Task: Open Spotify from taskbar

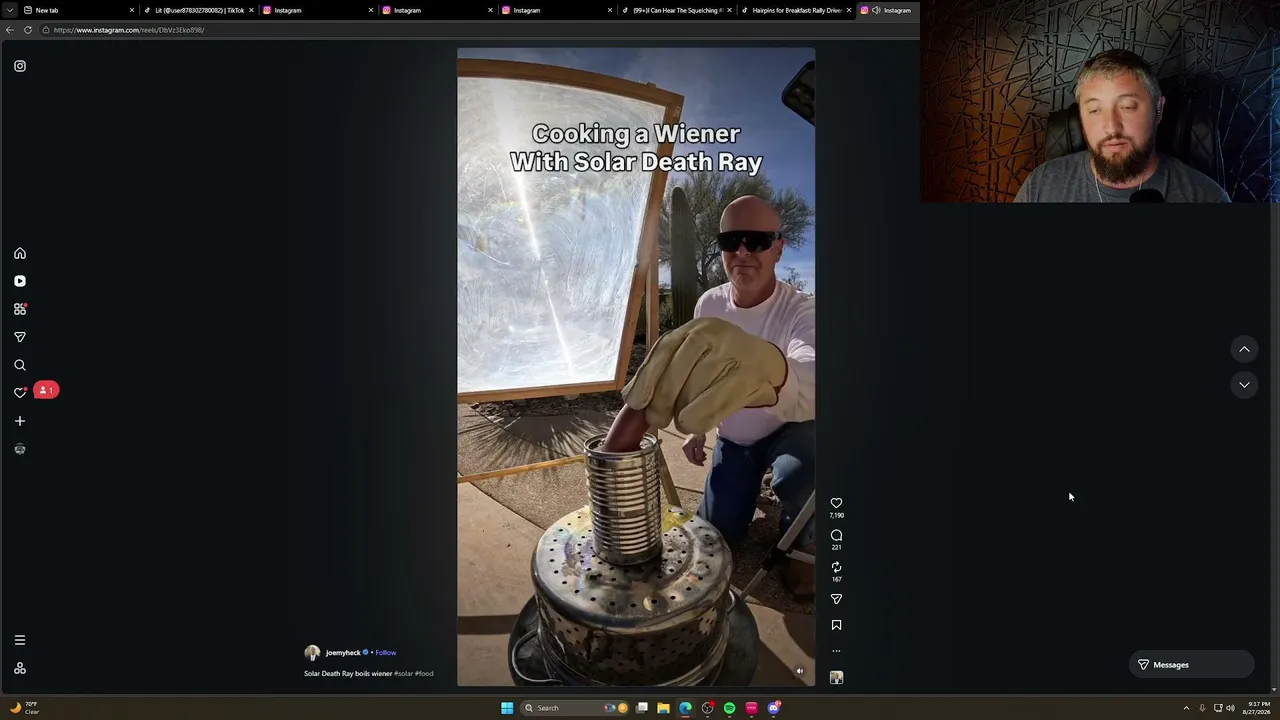Action: click(x=729, y=708)
